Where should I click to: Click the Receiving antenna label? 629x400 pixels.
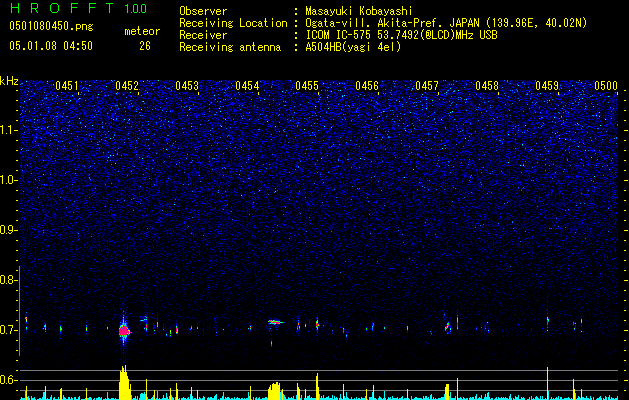click(x=230, y=47)
